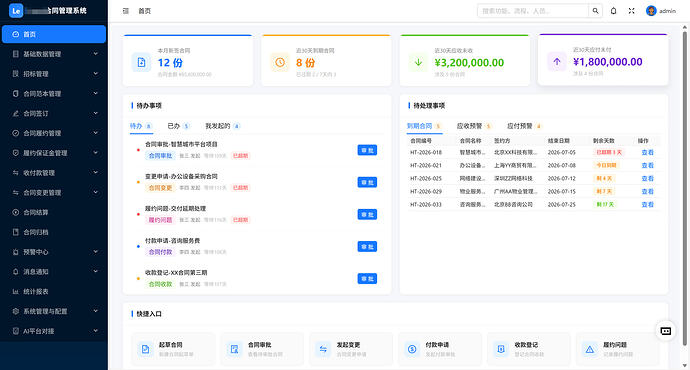Viewport: 690px width, 370px height.
Task: Click the document icon on the 12 份 card
Action: point(141,62)
